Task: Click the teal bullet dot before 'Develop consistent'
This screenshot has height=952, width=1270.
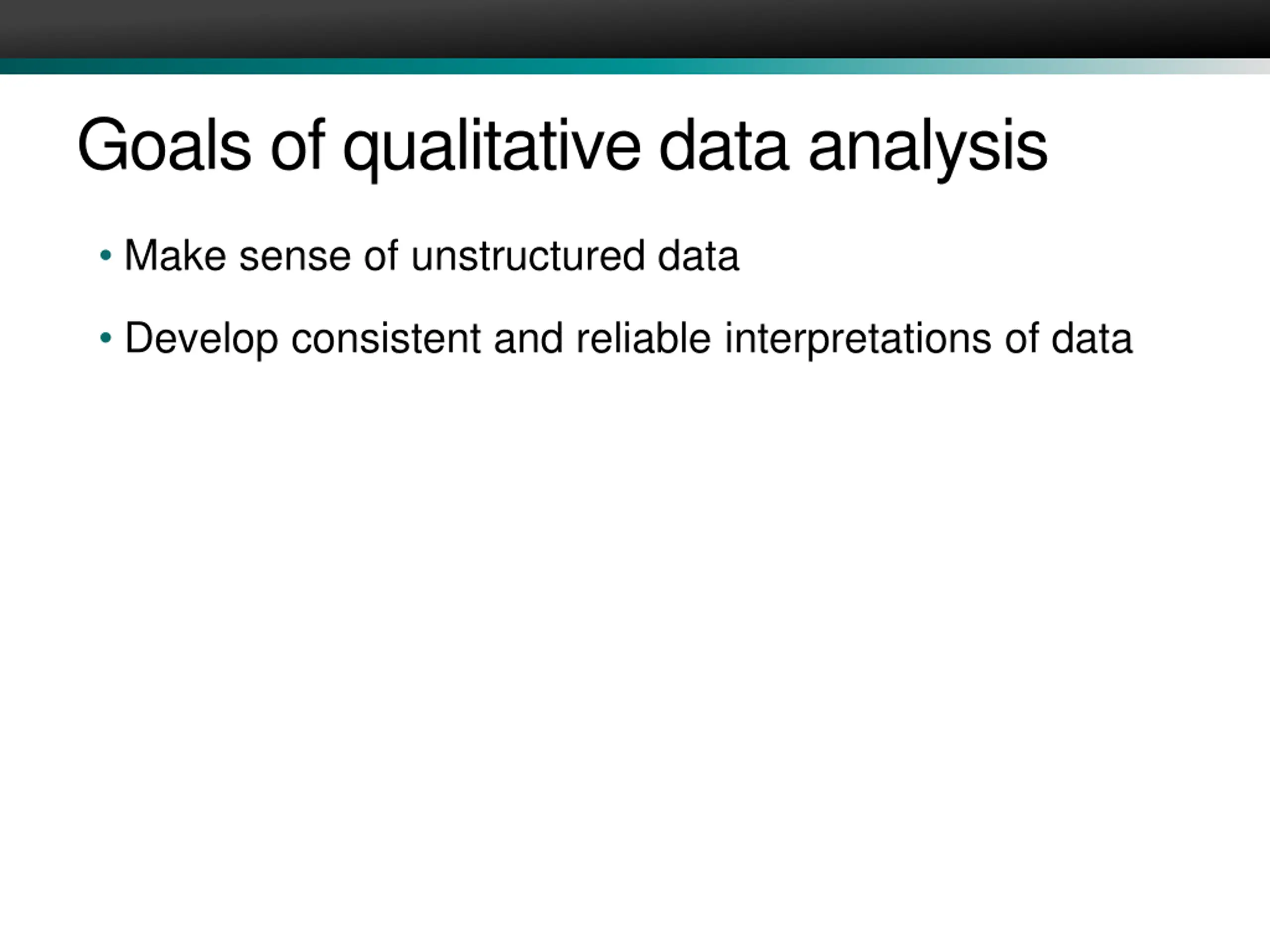Action: [105, 338]
